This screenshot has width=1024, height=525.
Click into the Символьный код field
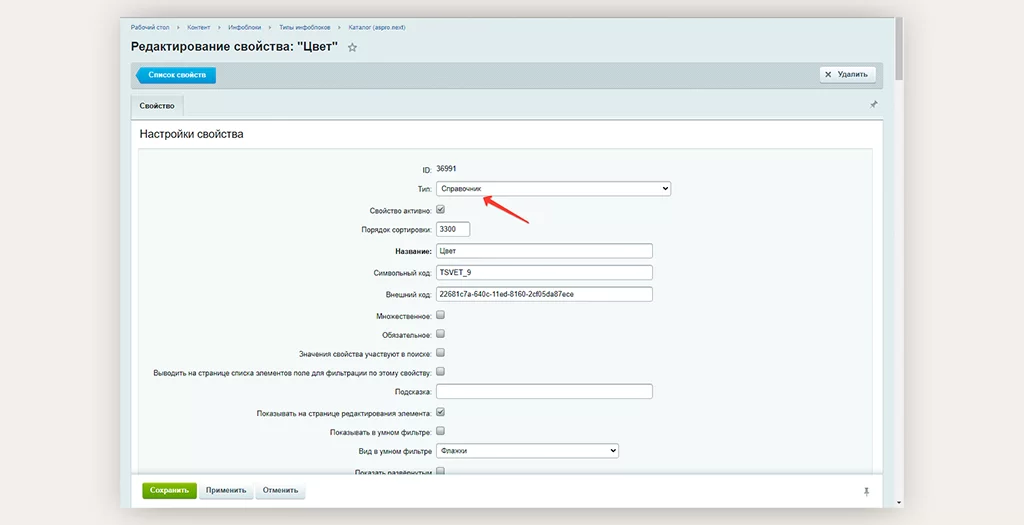pyautogui.click(x=544, y=272)
